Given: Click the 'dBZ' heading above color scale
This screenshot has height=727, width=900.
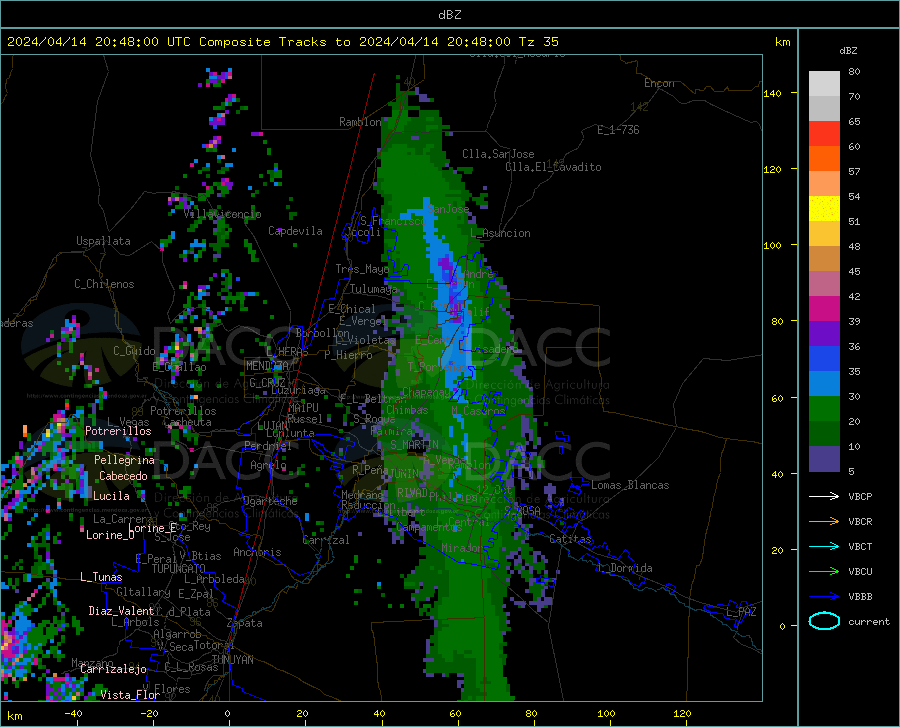Looking at the screenshot, I should pyautogui.click(x=848, y=50).
